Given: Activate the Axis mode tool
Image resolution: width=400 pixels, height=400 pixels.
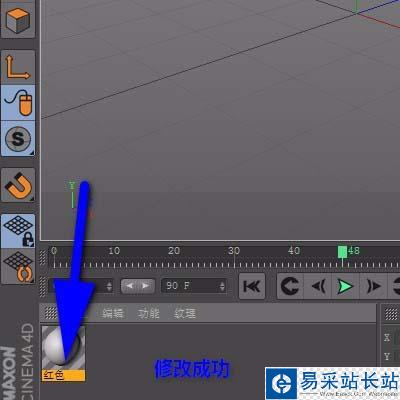Looking at the screenshot, I should click(x=18, y=67).
